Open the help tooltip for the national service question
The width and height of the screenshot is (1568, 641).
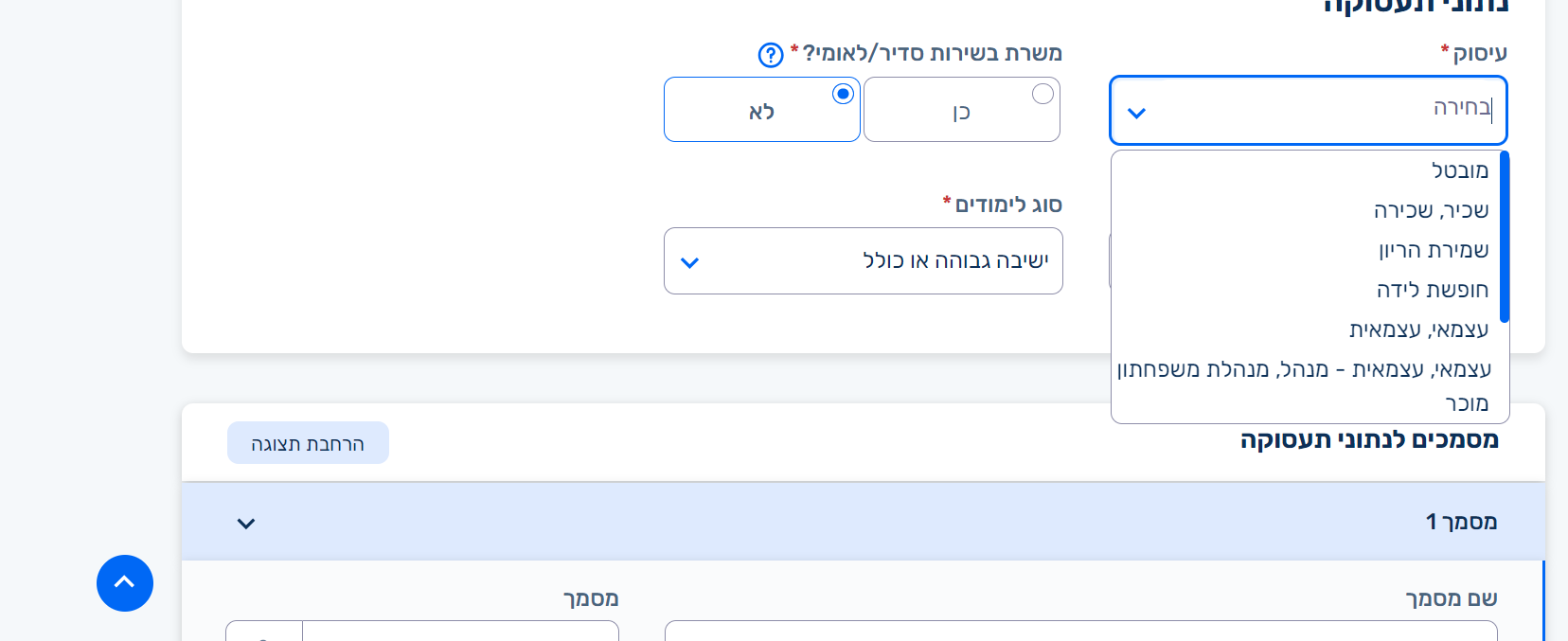769,55
